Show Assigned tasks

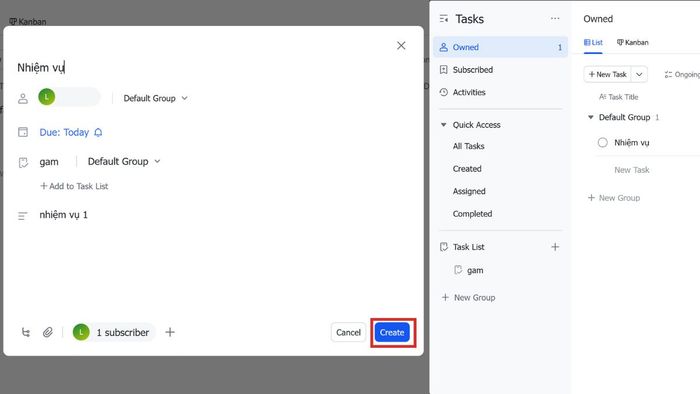469,191
